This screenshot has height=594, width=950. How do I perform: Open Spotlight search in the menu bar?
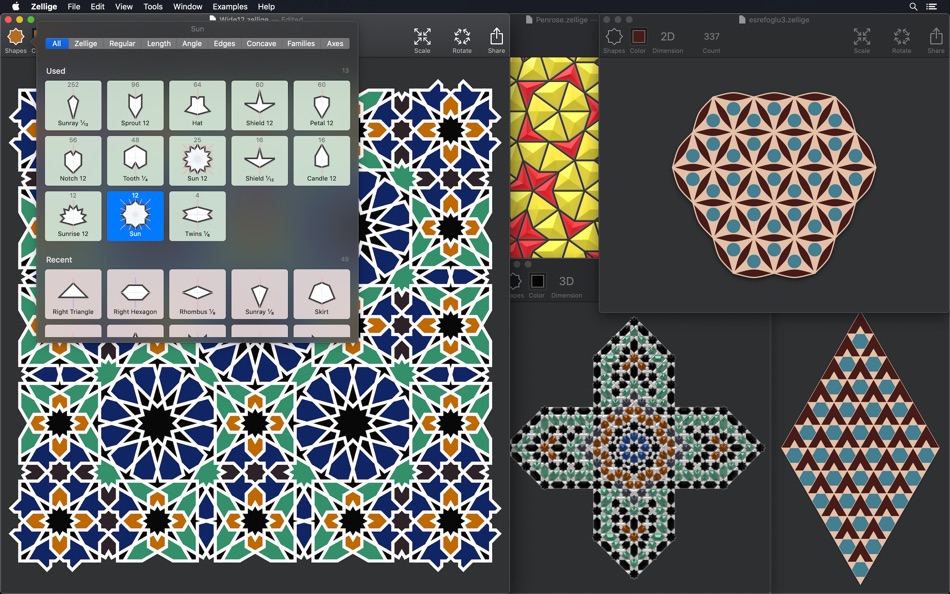(x=913, y=7)
